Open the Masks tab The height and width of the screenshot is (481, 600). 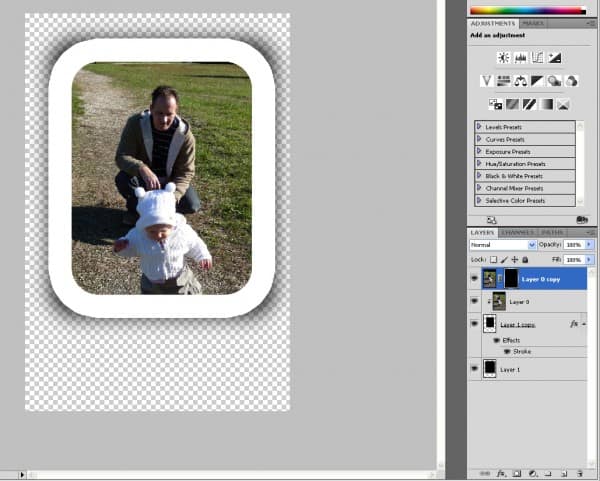pyautogui.click(x=534, y=22)
